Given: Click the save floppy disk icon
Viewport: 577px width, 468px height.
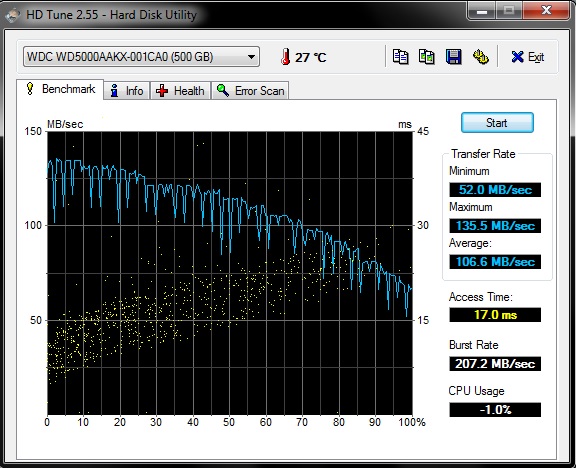Looking at the screenshot, I should coord(453,57).
